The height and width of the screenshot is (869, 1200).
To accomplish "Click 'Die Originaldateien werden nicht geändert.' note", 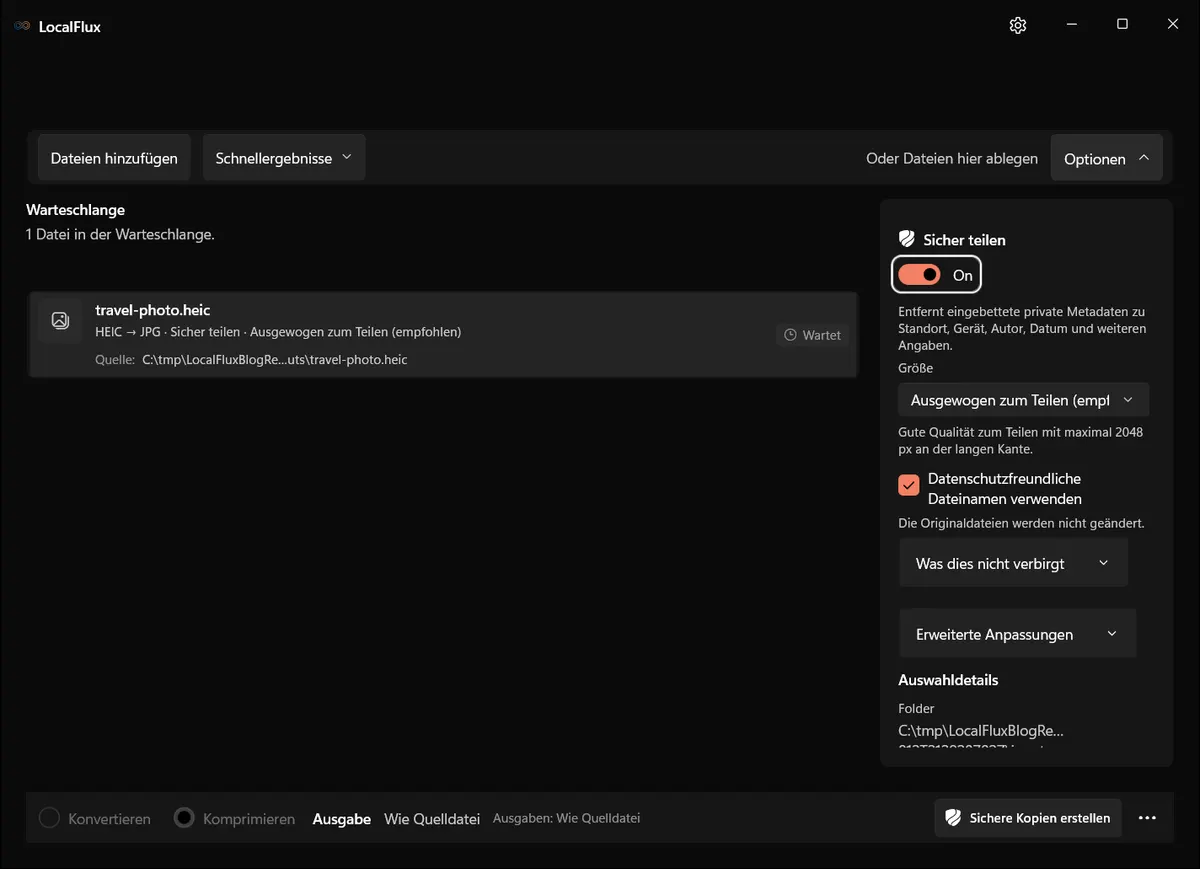I will click(x=1021, y=523).
